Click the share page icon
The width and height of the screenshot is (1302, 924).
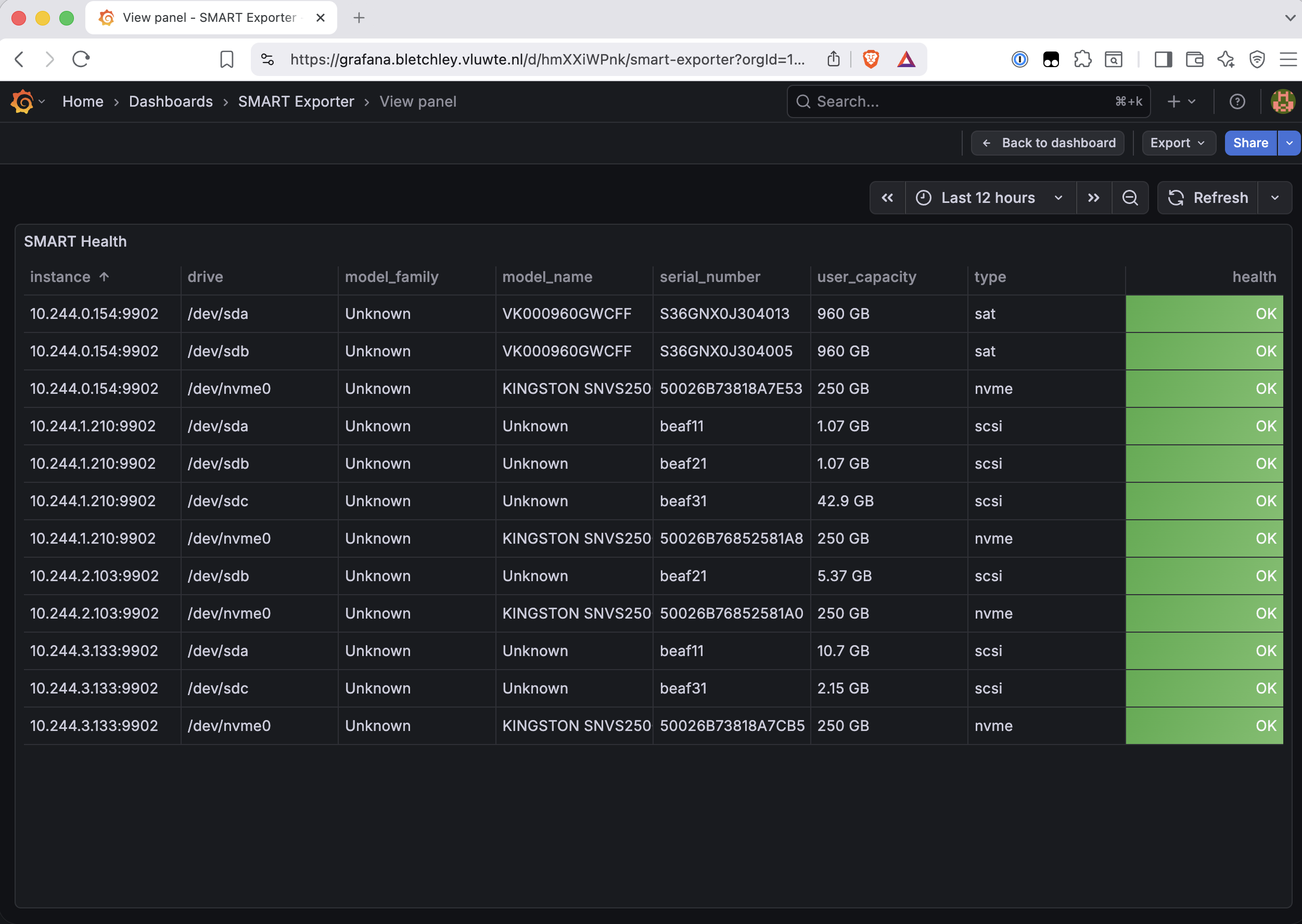tap(834, 59)
